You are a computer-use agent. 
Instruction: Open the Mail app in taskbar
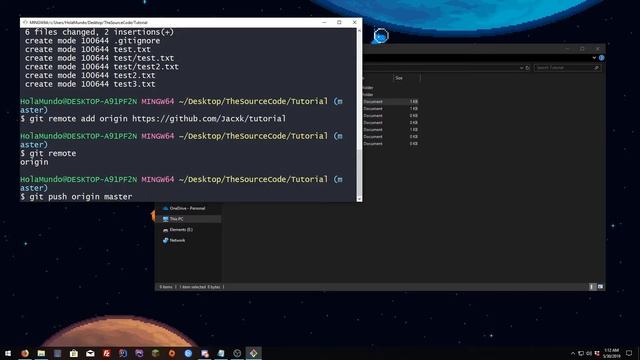pos(90,353)
